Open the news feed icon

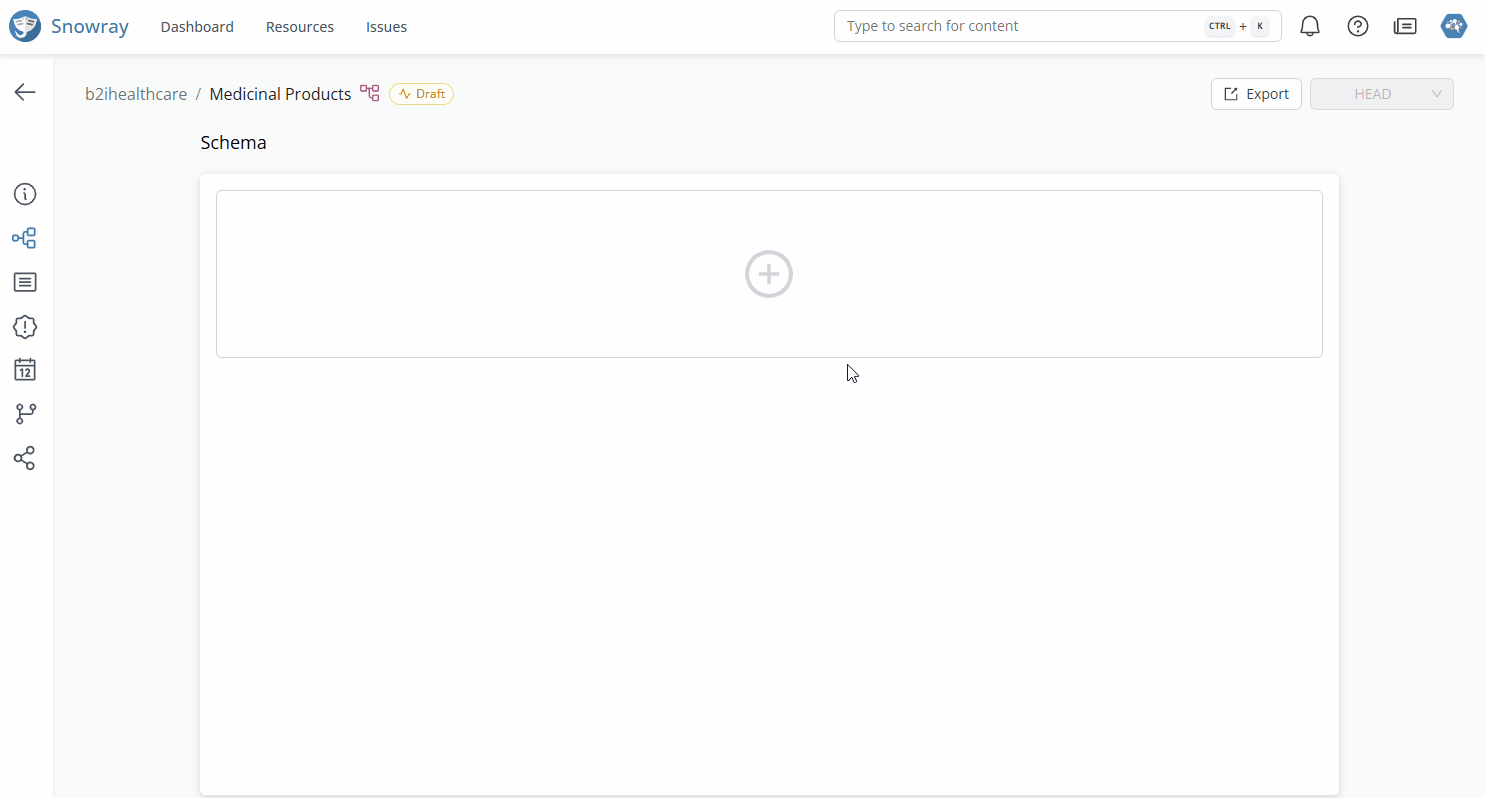coord(1405,27)
